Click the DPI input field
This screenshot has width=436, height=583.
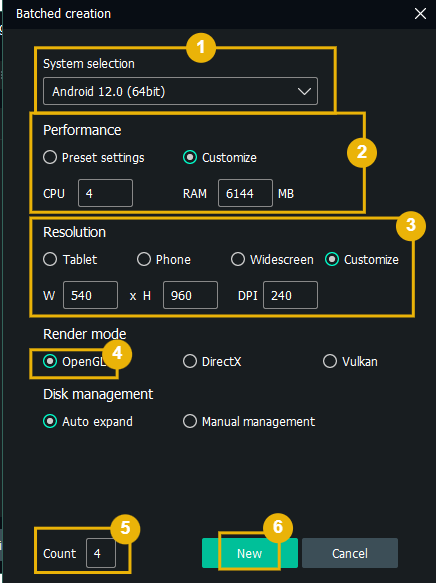290,296
